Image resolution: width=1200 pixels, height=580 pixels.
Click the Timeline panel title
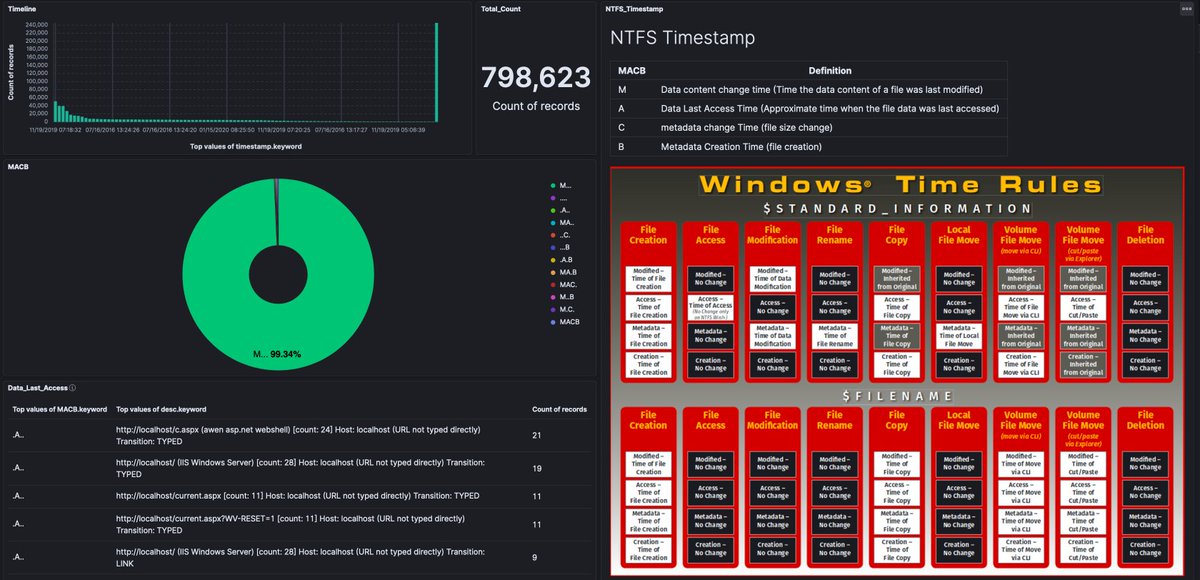24,8
